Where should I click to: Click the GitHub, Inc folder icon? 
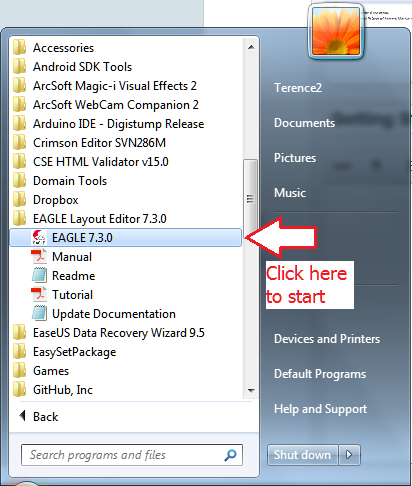20,390
